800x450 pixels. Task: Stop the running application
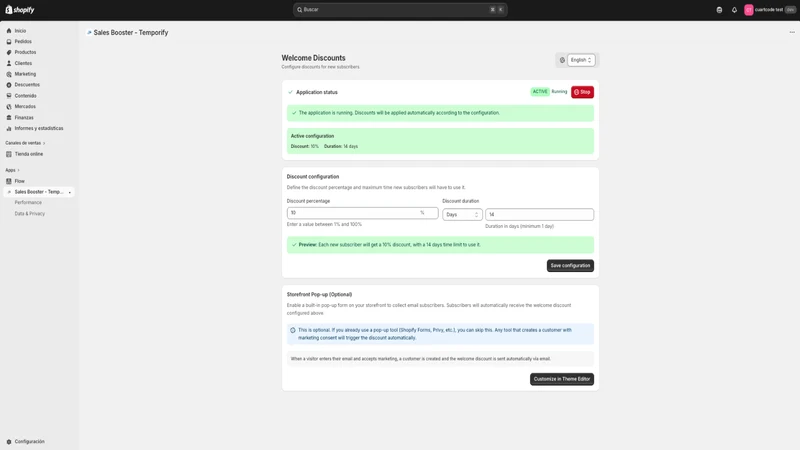pos(582,92)
